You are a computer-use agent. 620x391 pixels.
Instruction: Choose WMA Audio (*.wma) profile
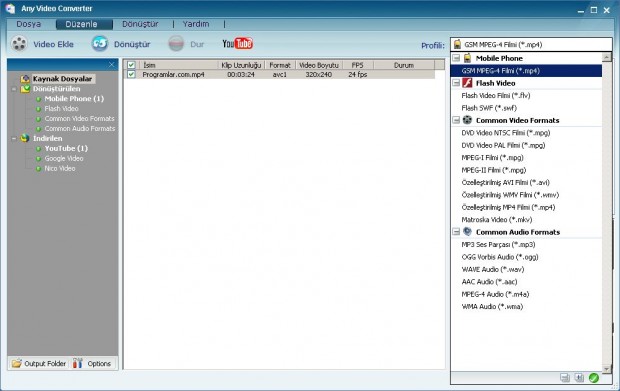(x=492, y=306)
